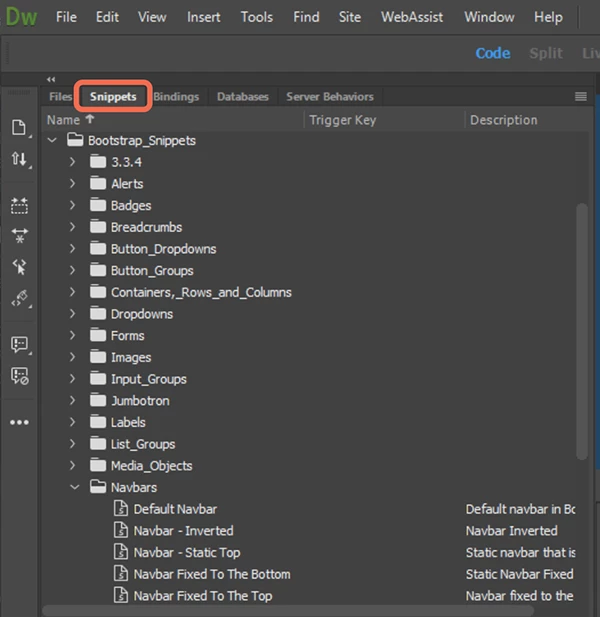600x617 pixels.
Task: Expand the Labels folder
Action: 72,422
